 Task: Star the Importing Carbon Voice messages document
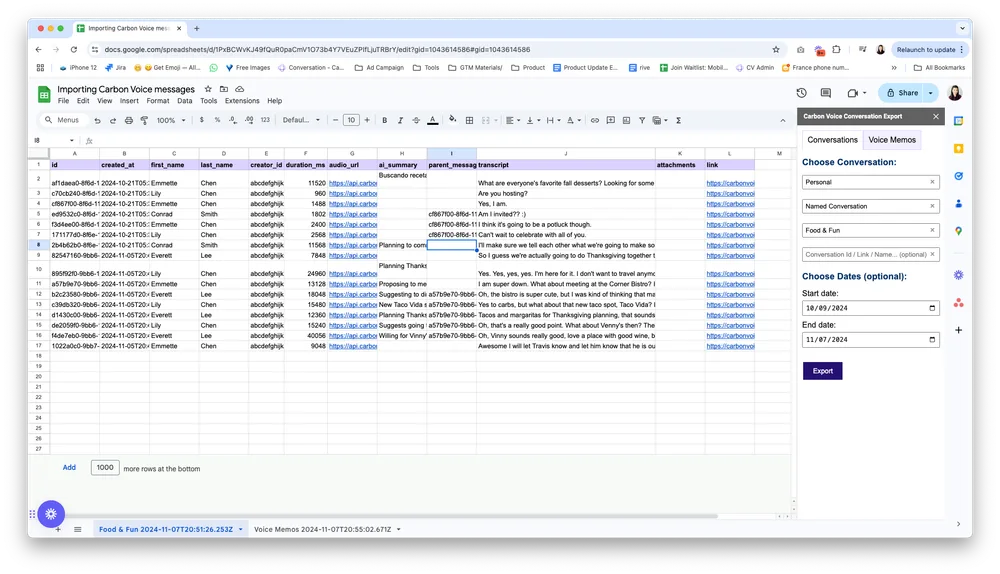pos(208,89)
